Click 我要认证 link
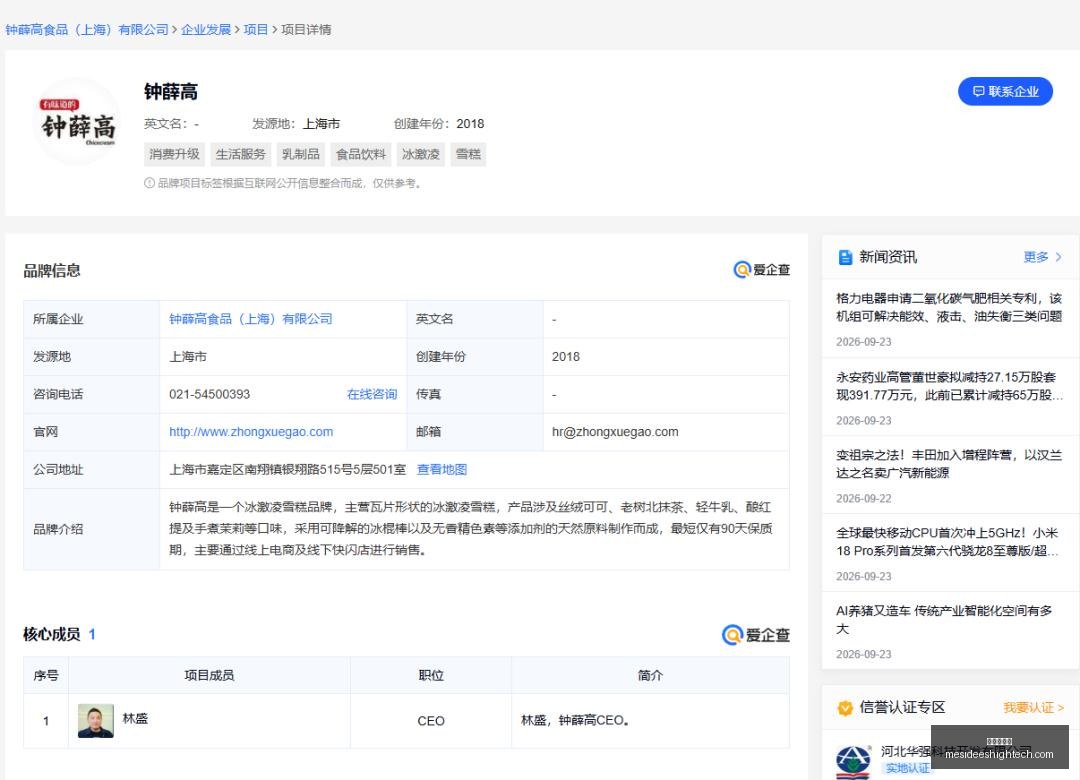The image size is (1080, 780). [x=1033, y=708]
